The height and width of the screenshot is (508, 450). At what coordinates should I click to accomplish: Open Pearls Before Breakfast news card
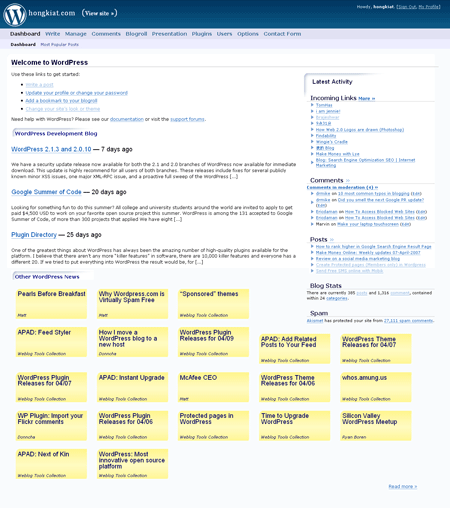point(51,304)
